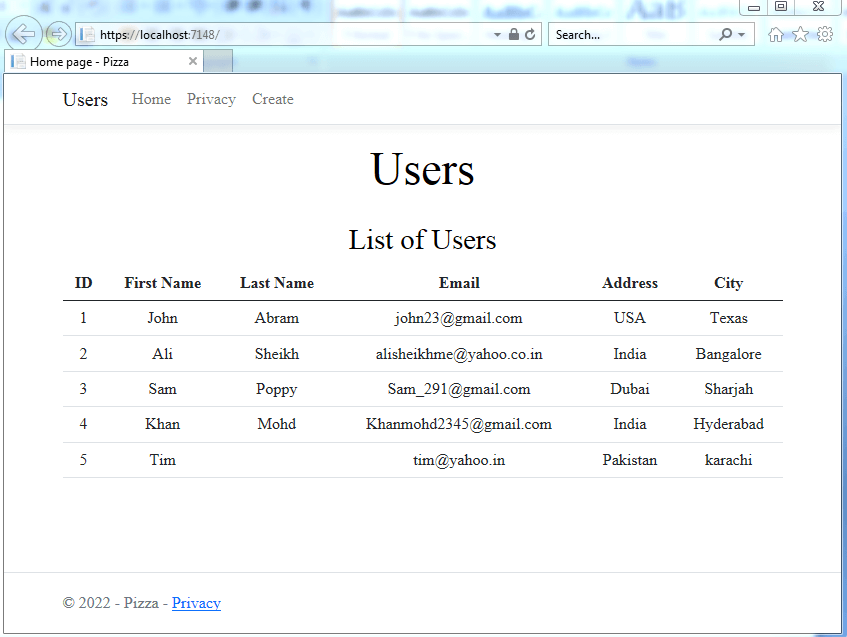Open browser Tools with the gear icon

[x=823, y=33]
